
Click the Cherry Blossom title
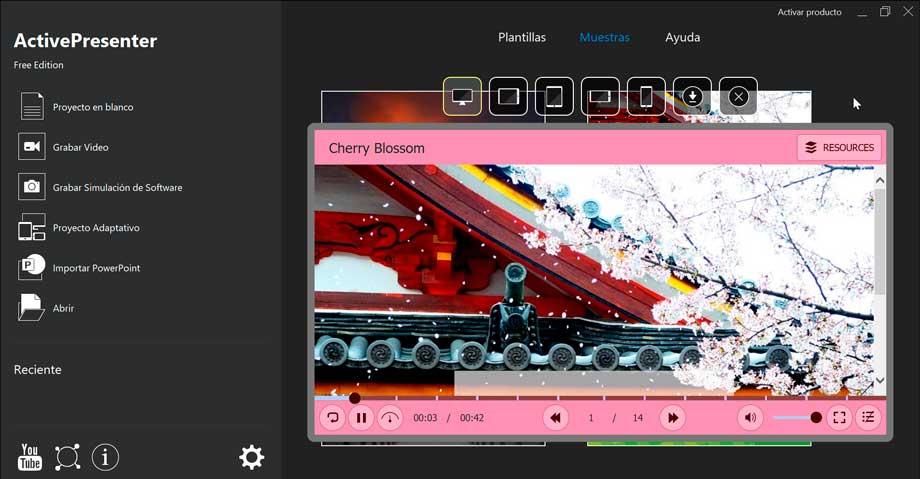(376, 148)
